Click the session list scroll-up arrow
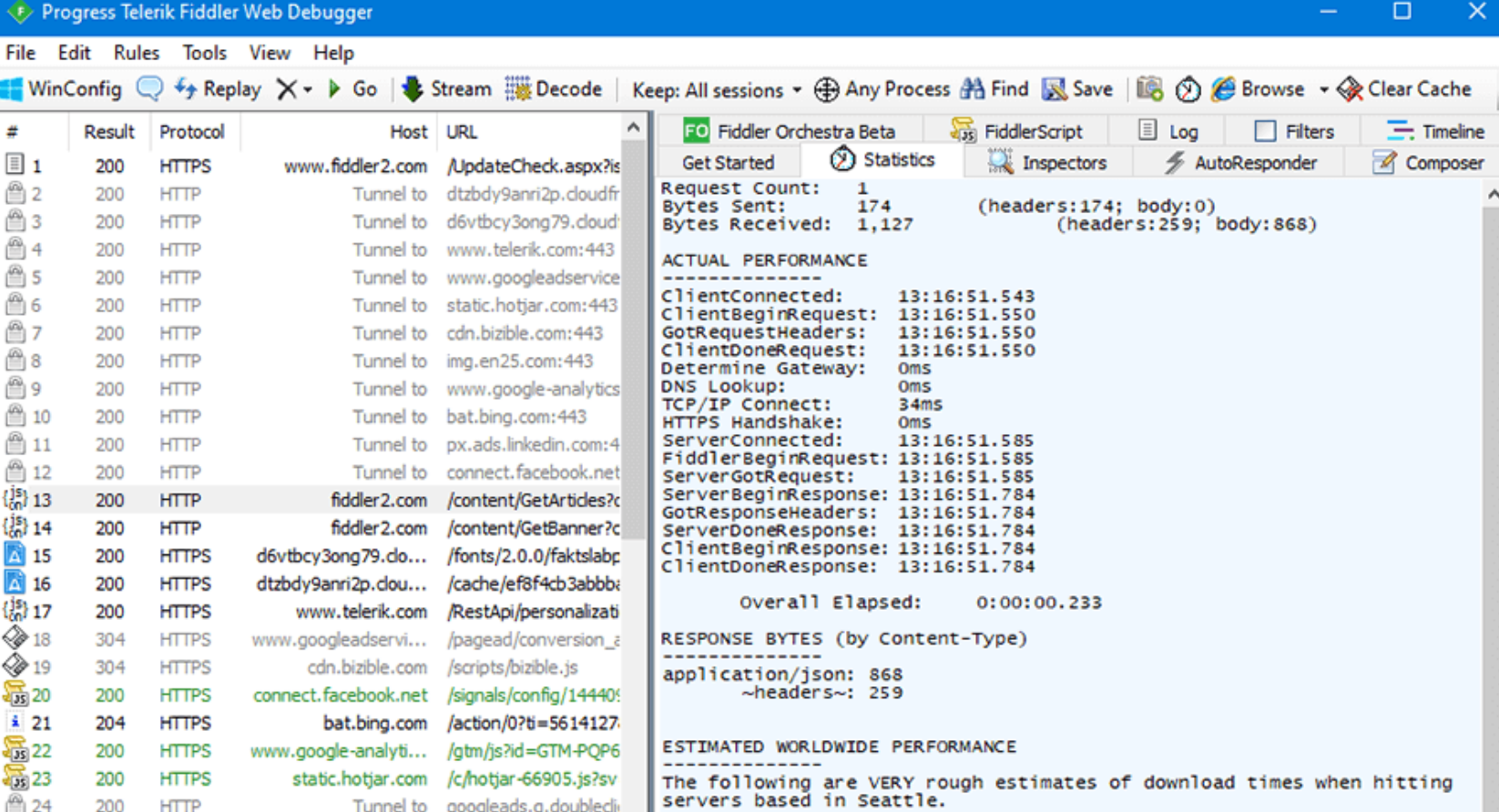Image resolution: width=1499 pixels, height=812 pixels. [x=634, y=128]
